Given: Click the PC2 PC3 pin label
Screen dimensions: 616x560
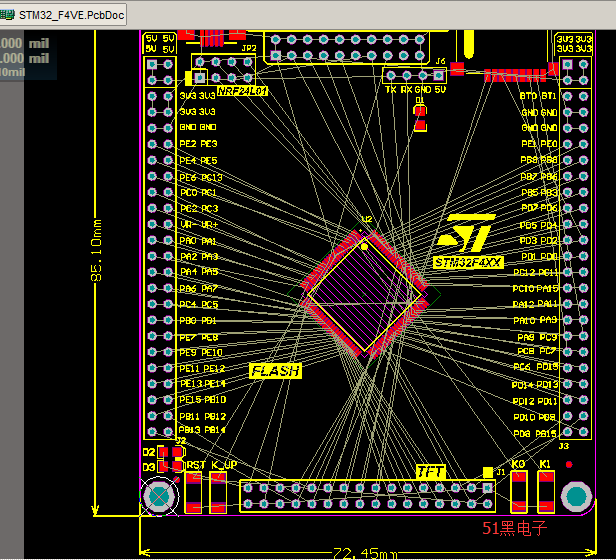Looking at the screenshot, I should click(x=199, y=209).
